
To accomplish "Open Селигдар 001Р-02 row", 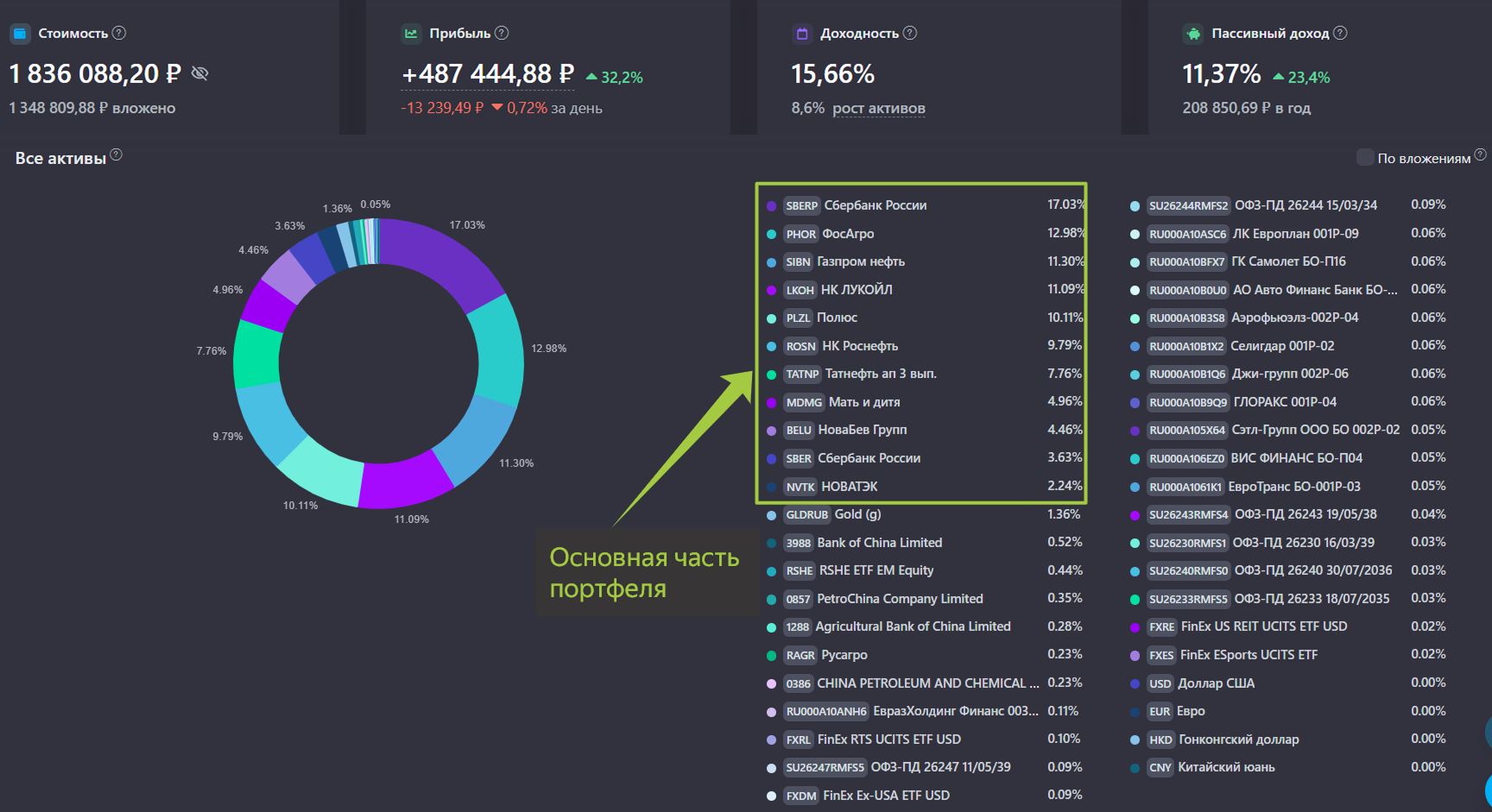I will (x=1287, y=346).
